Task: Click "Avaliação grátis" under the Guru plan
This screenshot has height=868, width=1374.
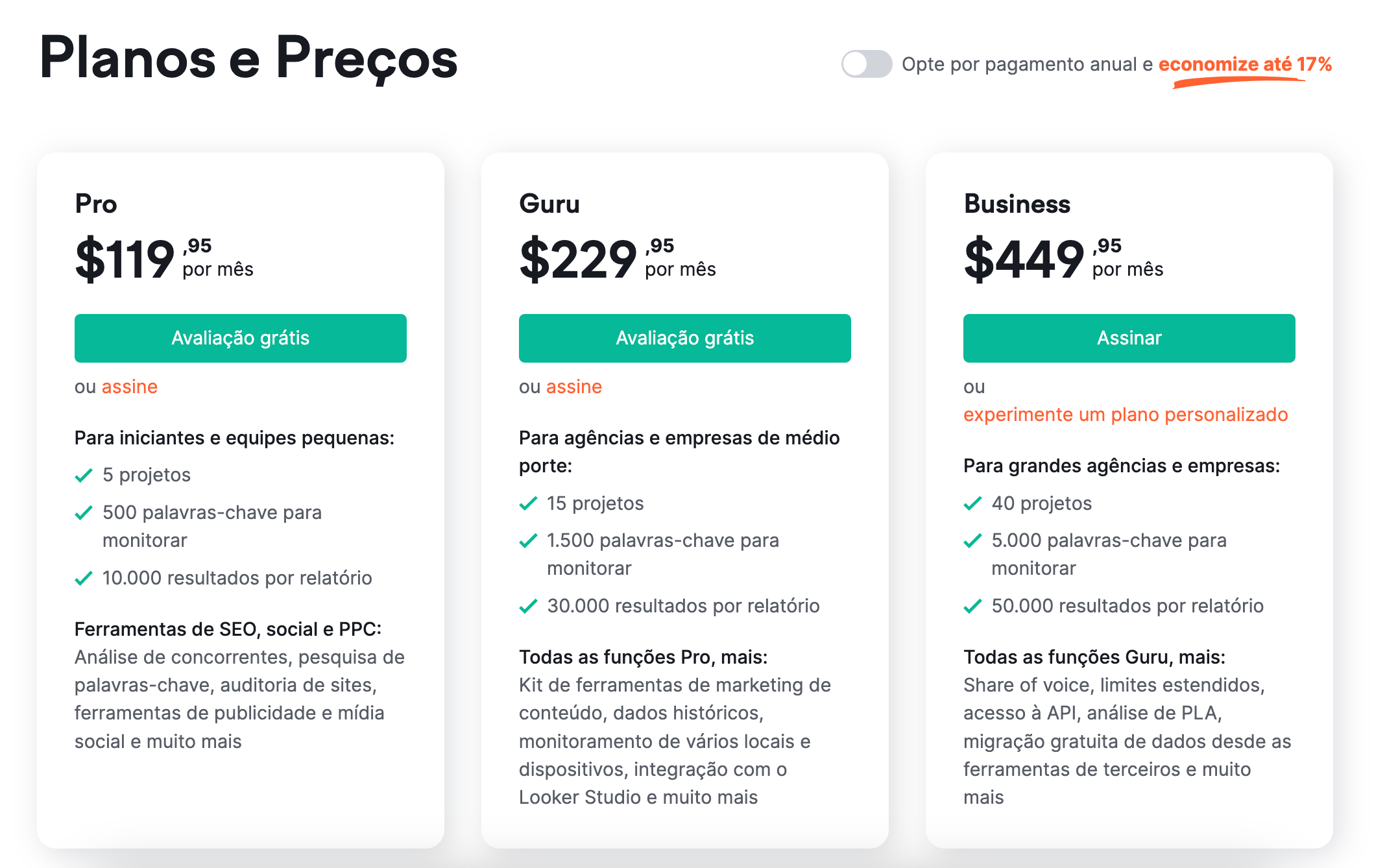Action: (x=684, y=338)
